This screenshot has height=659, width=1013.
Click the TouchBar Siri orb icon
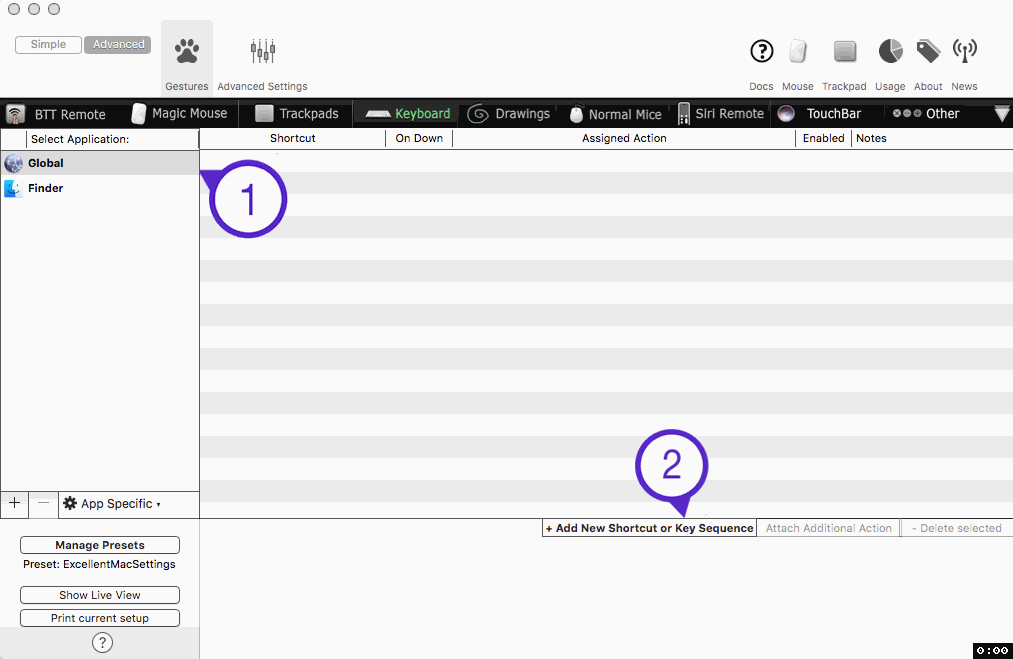(x=786, y=114)
